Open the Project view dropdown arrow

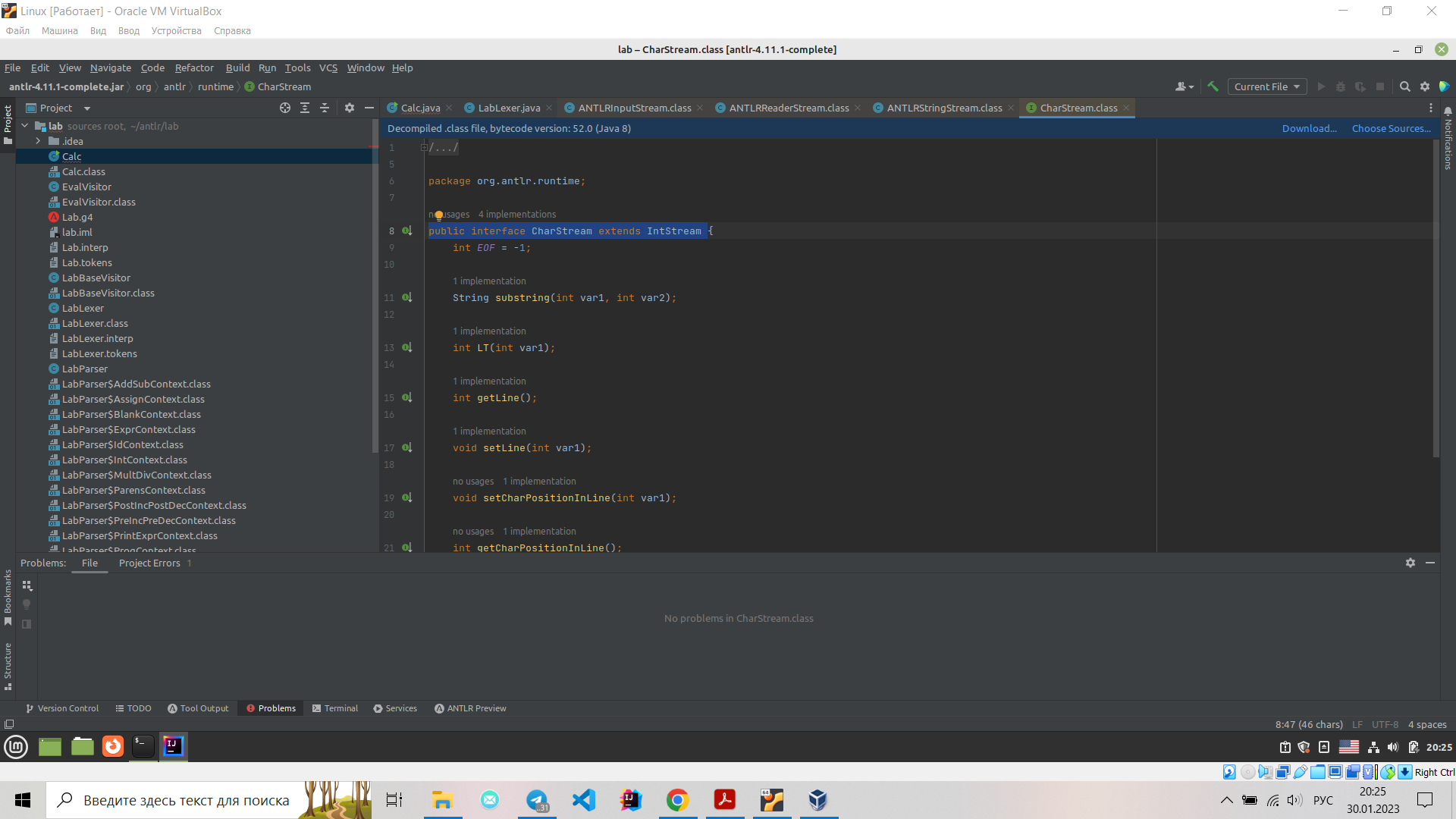(x=87, y=108)
